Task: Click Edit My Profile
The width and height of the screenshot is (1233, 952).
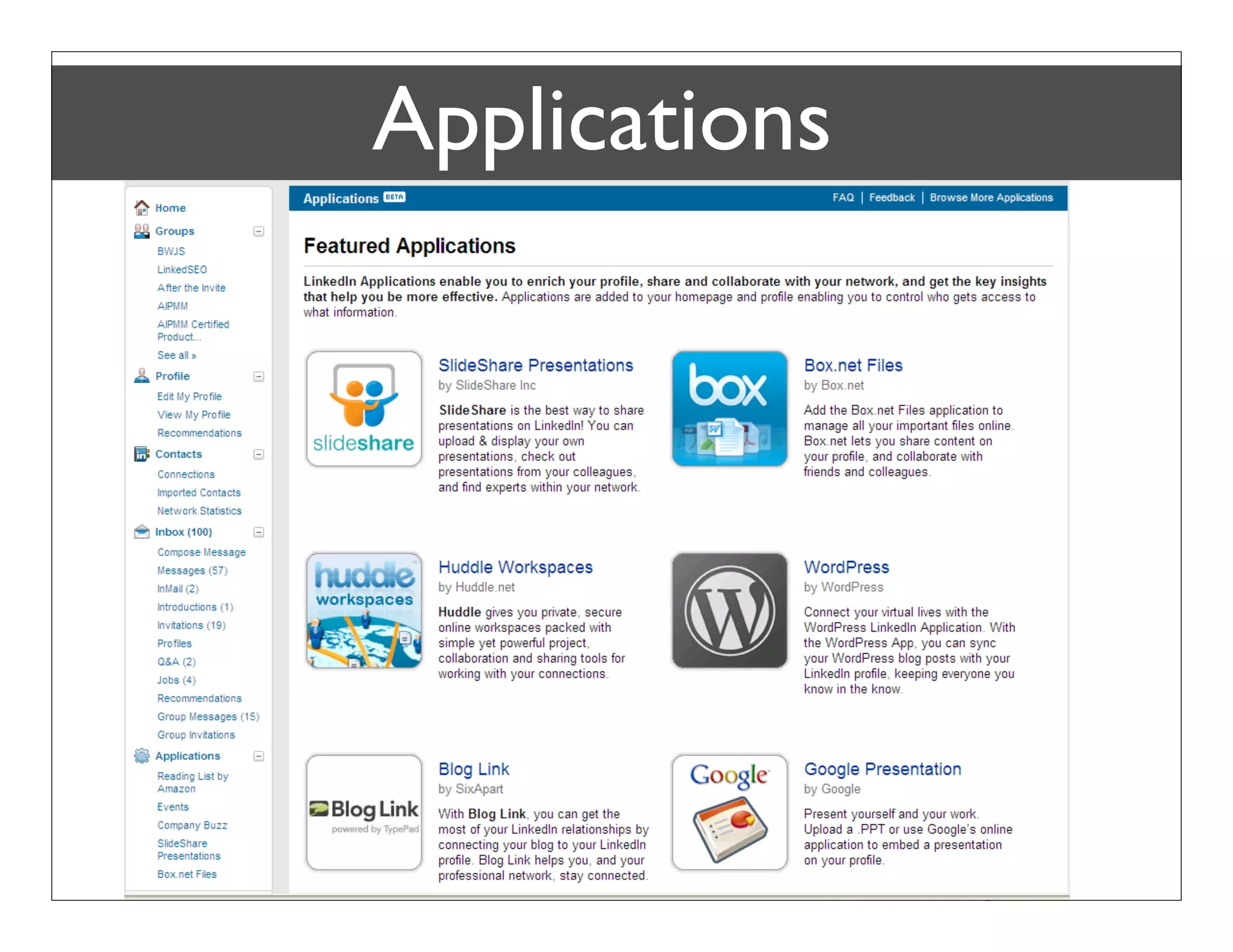Action: click(189, 397)
